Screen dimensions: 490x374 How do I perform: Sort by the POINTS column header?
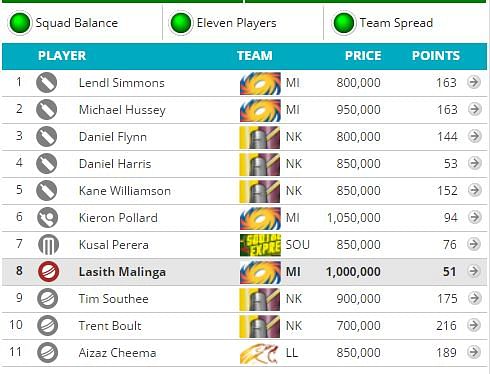click(x=436, y=56)
